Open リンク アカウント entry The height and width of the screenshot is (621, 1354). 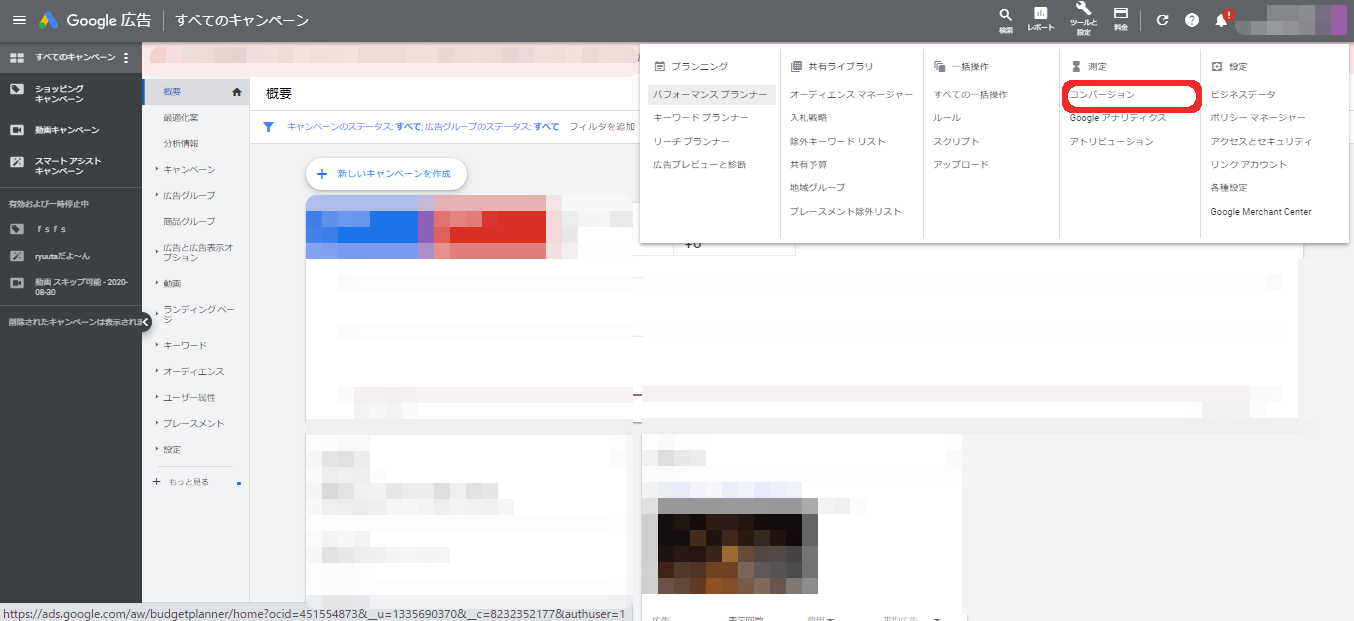[1249, 165]
